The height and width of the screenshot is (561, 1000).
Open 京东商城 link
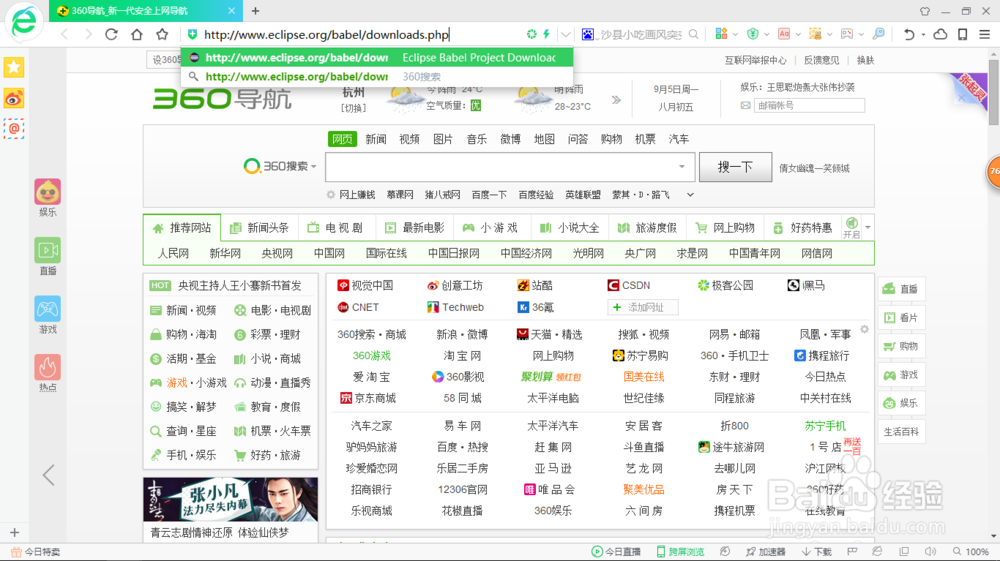coord(368,398)
